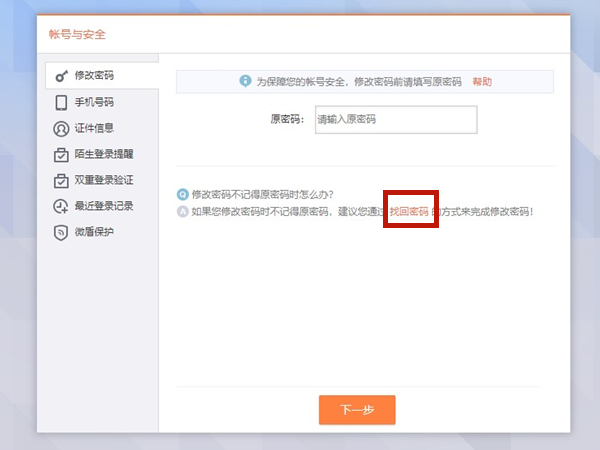Click the calendar-check icon beside 陌生登录提醒
The height and width of the screenshot is (450, 600).
pos(61,154)
